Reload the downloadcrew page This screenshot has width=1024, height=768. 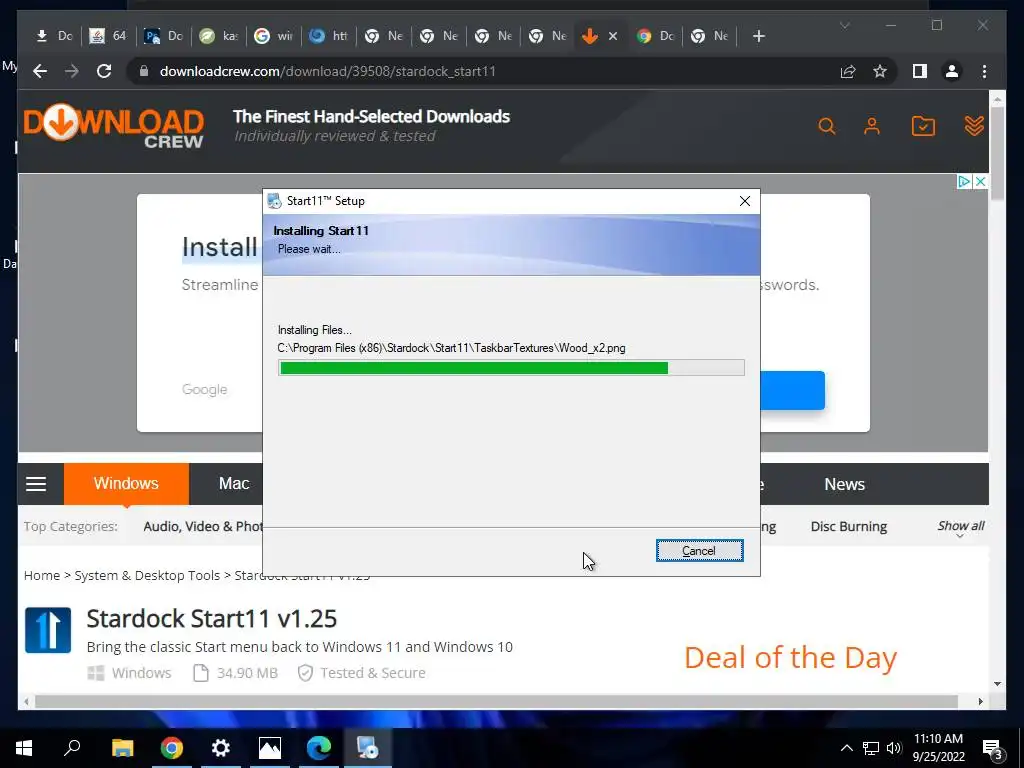[x=104, y=71]
